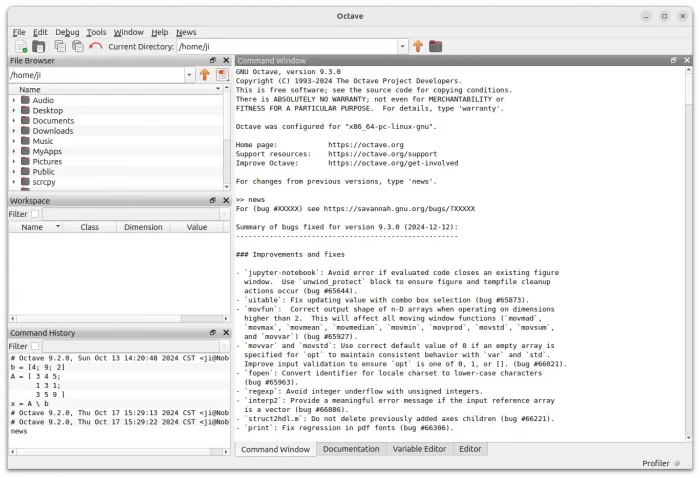Image resolution: width=700 pixels, height=478 pixels.
Task: Select the Documents folder icon
Action: coord(25,121)
